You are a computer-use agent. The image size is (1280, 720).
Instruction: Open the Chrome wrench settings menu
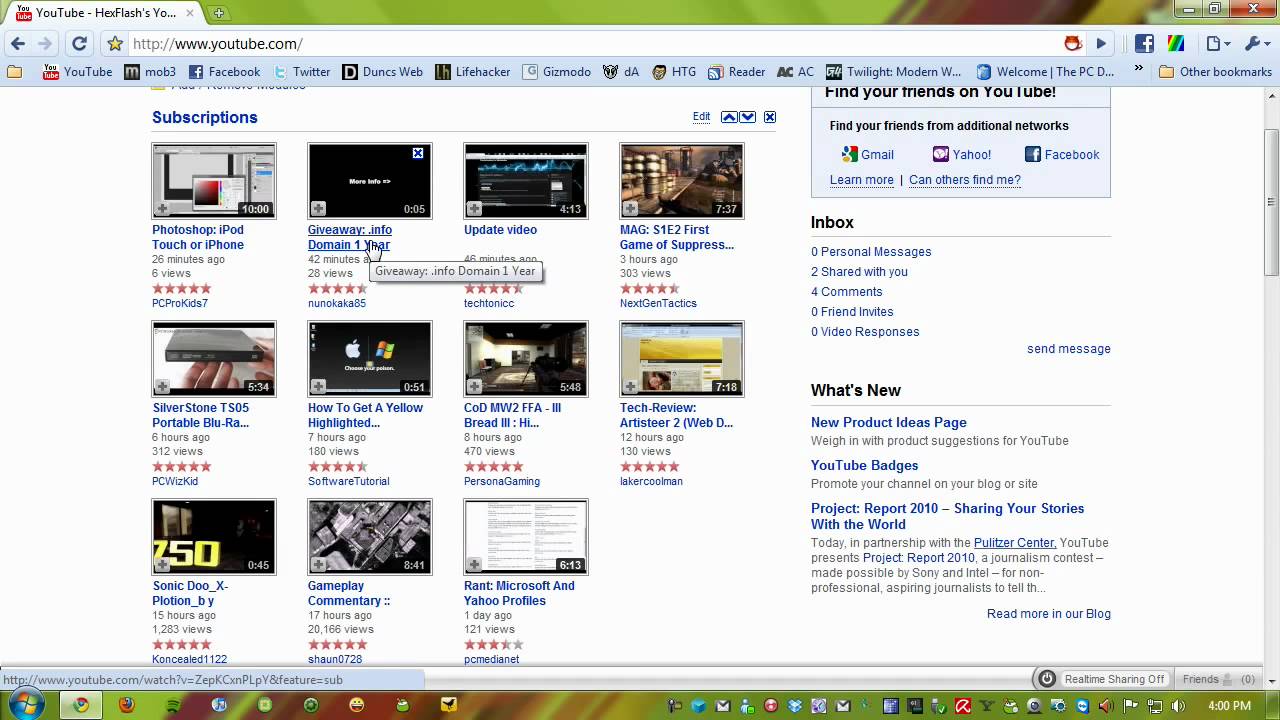(1255, 44)
